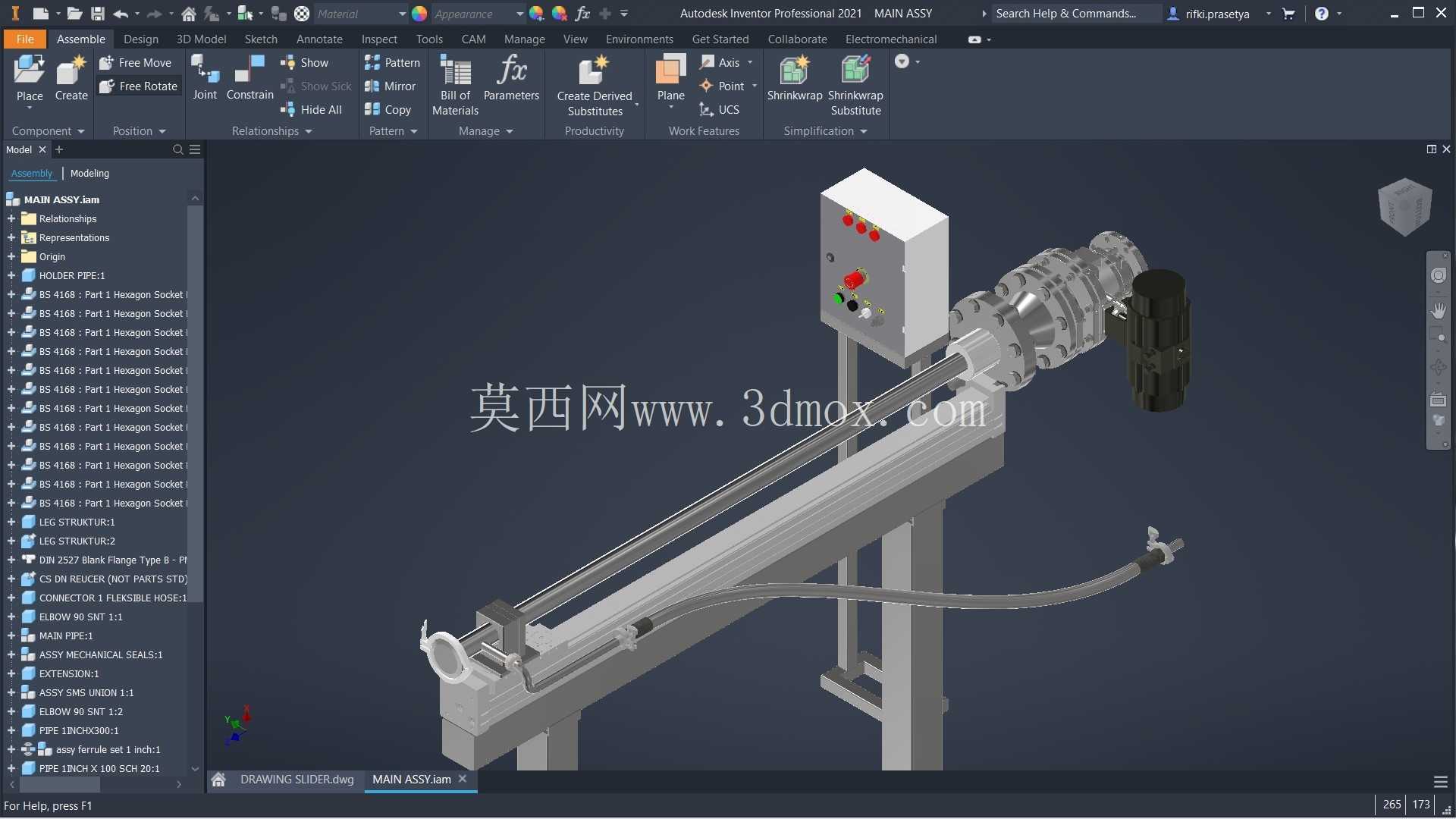This screenshot has height=819, width=1456.
Task: Click Hide All relationships
Action: [312, 110]
